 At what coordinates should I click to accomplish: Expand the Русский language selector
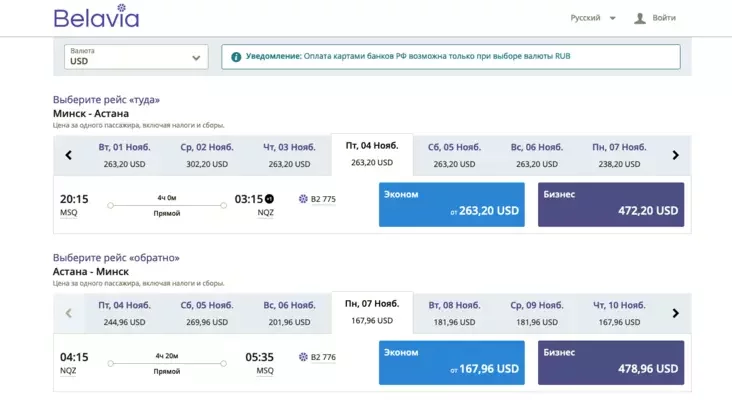point(593,18)
